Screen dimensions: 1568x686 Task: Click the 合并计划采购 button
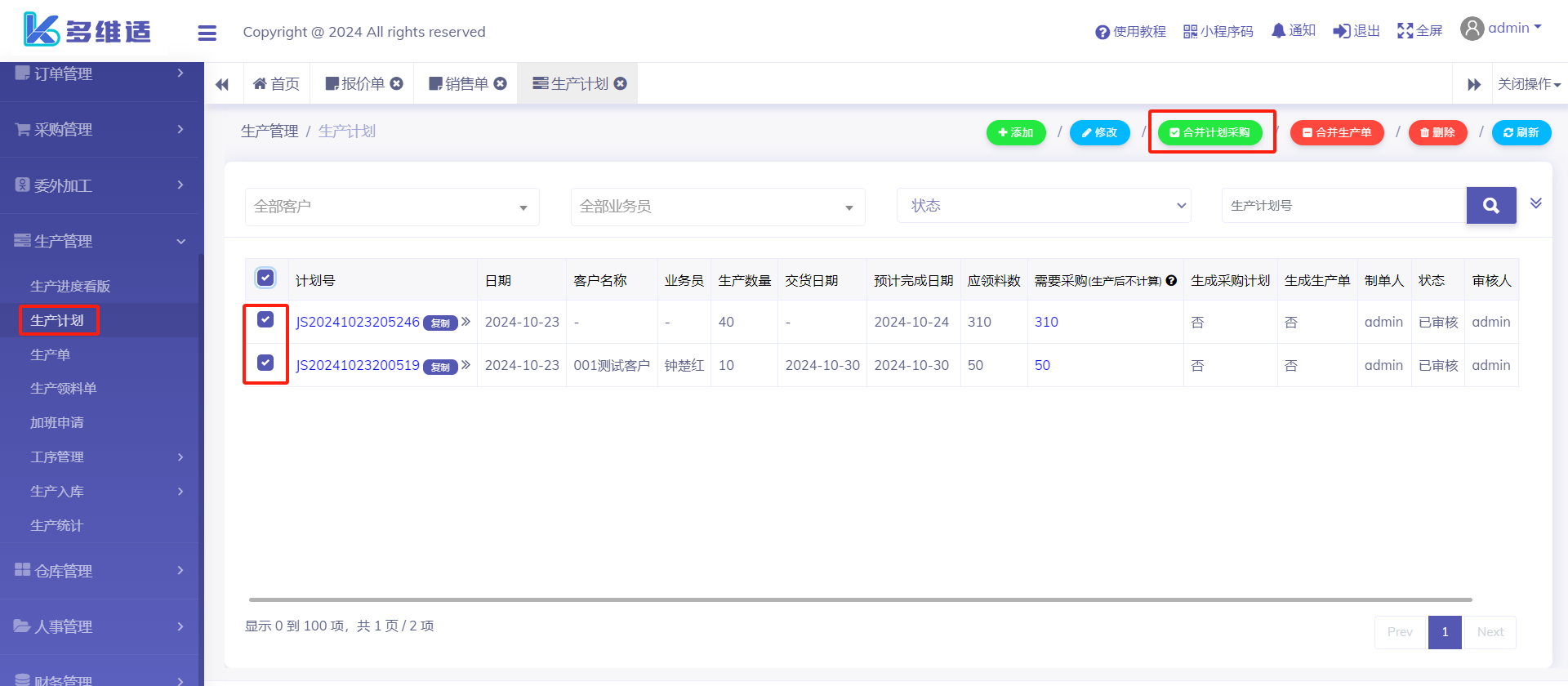click(1209, 132)
